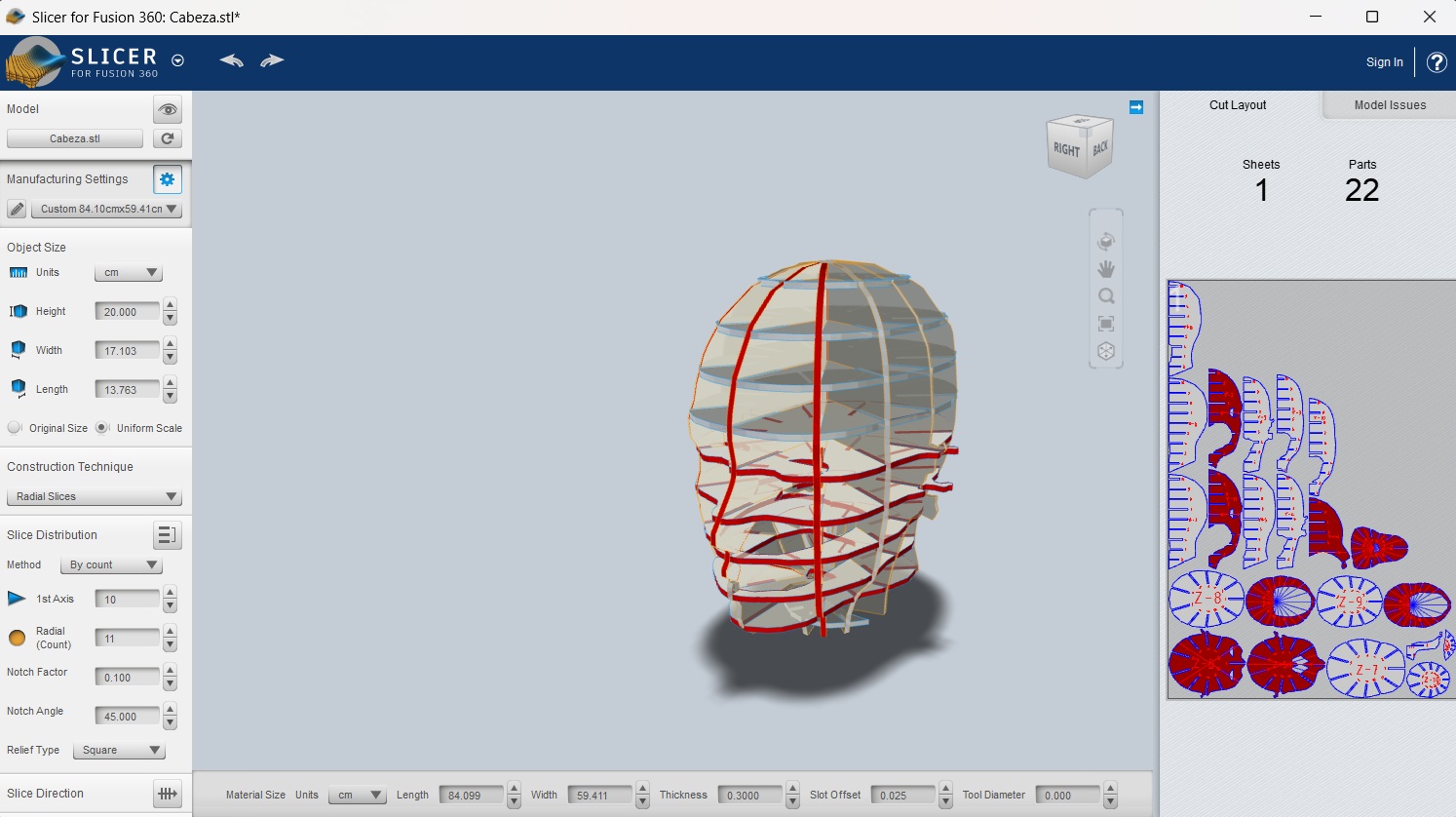
Task: Edit manufacturing preset with pencil icon
Action: point(17,209)
